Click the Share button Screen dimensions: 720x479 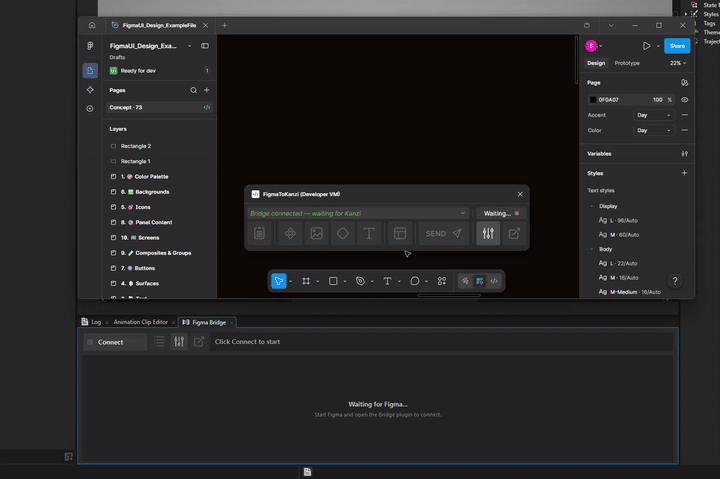677,46
